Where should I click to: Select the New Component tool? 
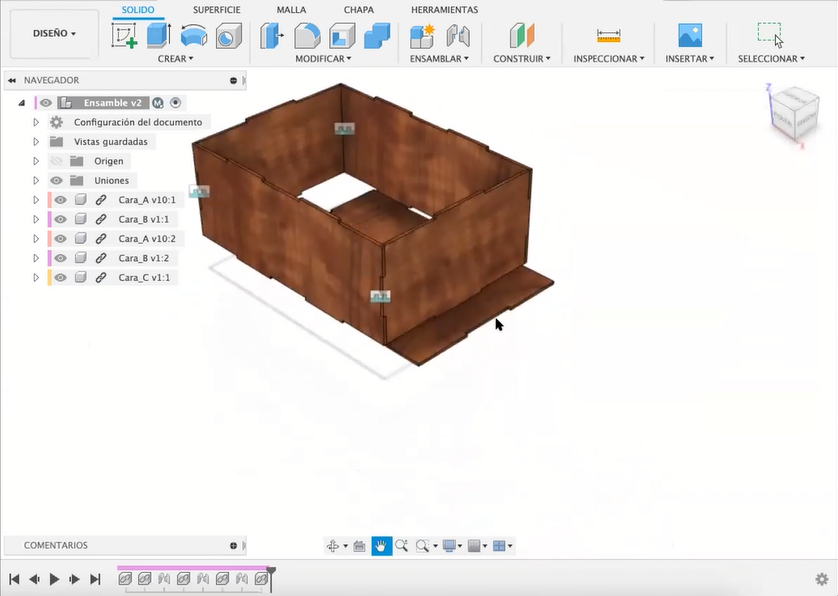coord(422,36)
